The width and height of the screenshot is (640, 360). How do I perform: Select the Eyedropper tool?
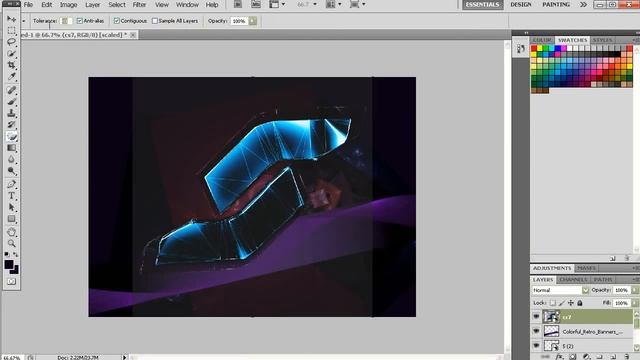pyautogui.click(x=11, y=76)
